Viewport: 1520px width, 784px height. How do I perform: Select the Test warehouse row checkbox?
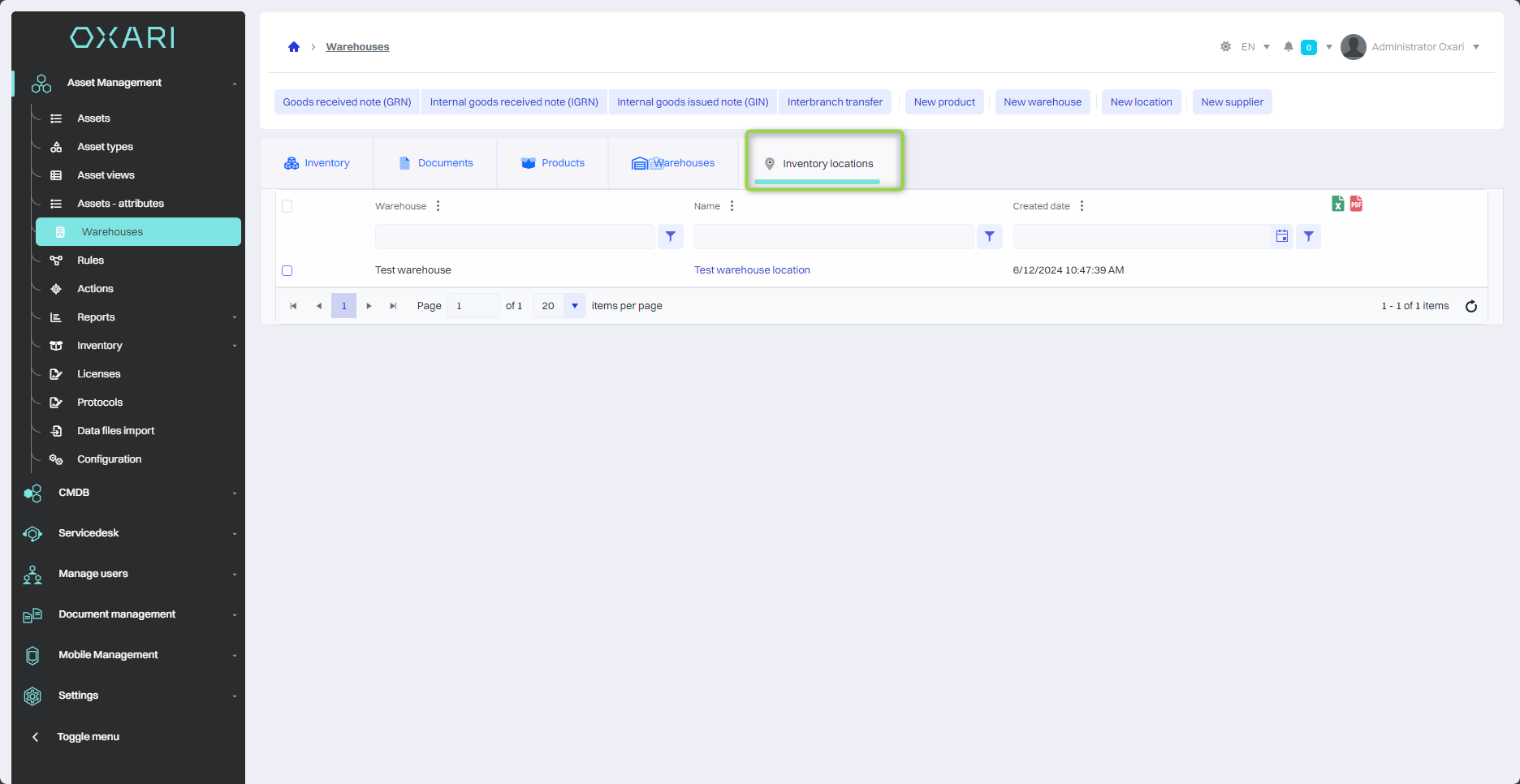(x=287, y=270)
